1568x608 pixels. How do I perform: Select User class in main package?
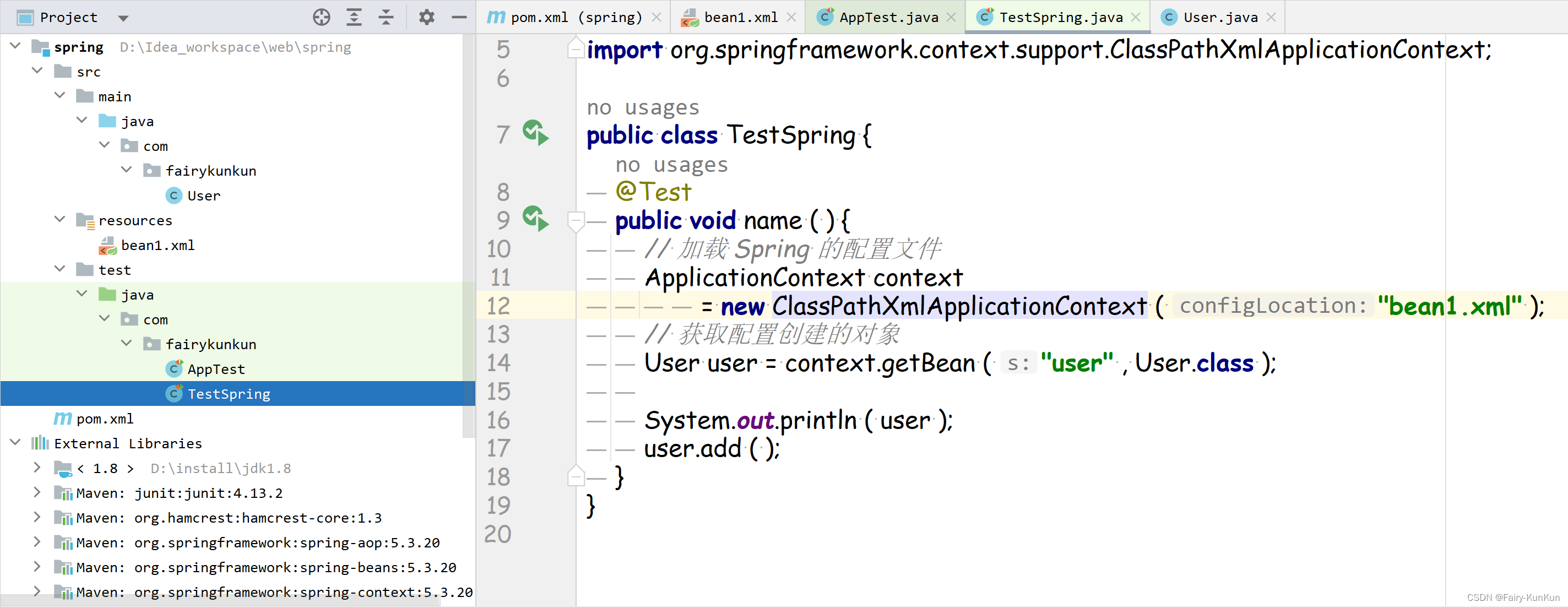(x=193, y=196)
